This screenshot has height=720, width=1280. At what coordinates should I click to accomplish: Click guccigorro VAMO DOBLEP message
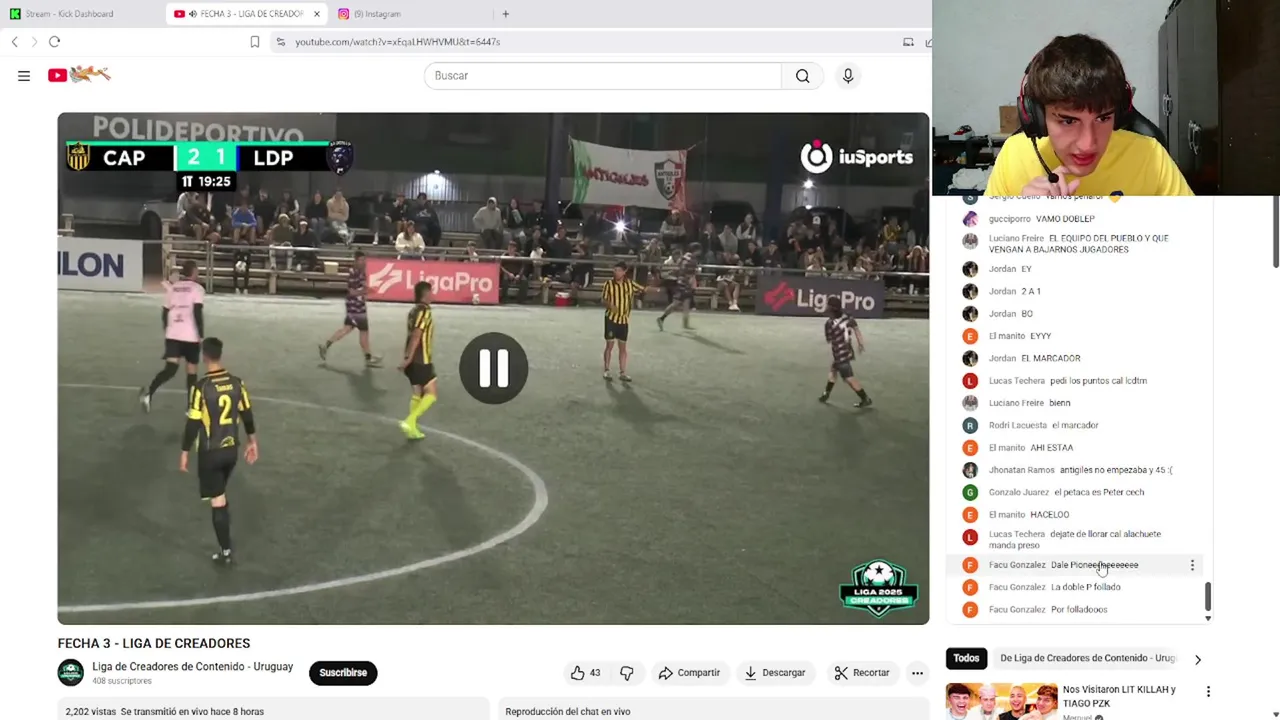(1042, 219)
